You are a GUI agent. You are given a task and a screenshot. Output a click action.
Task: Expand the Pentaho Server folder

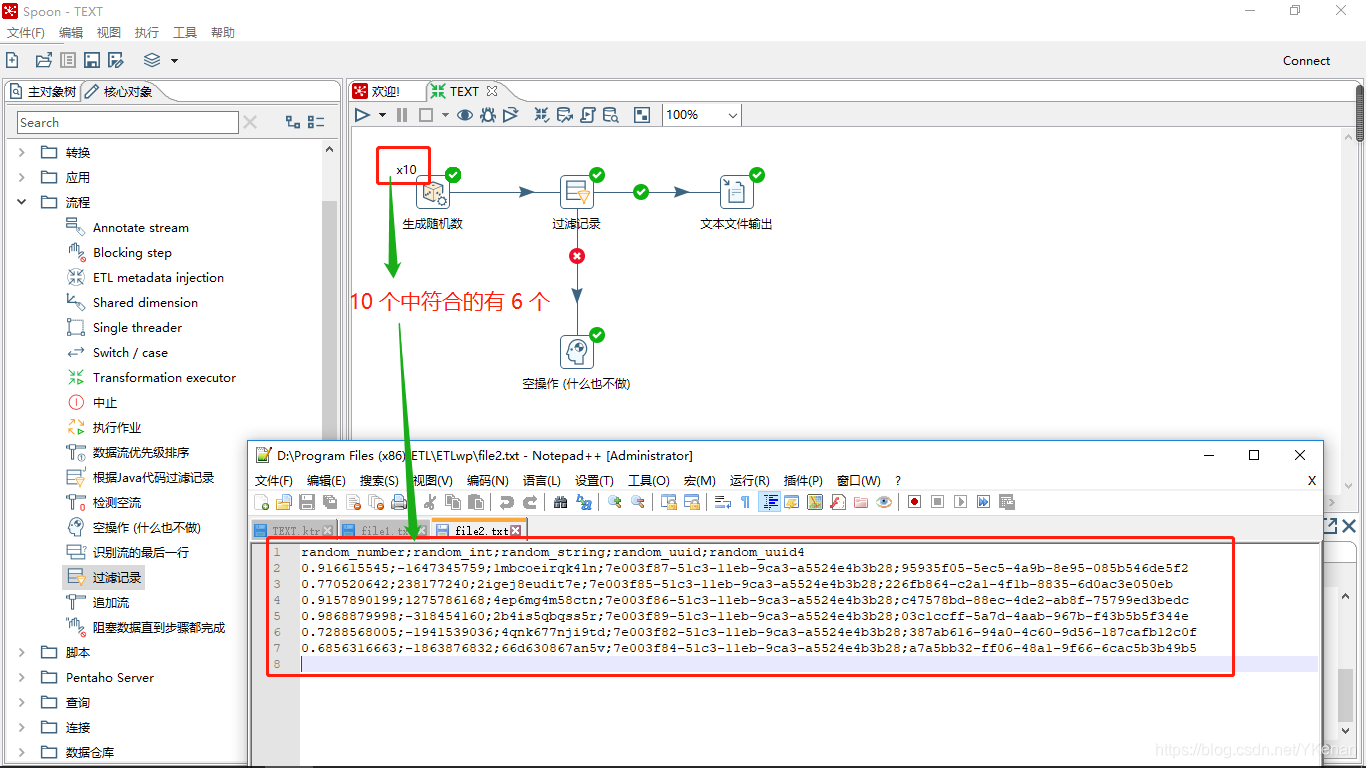coord(22,677)
